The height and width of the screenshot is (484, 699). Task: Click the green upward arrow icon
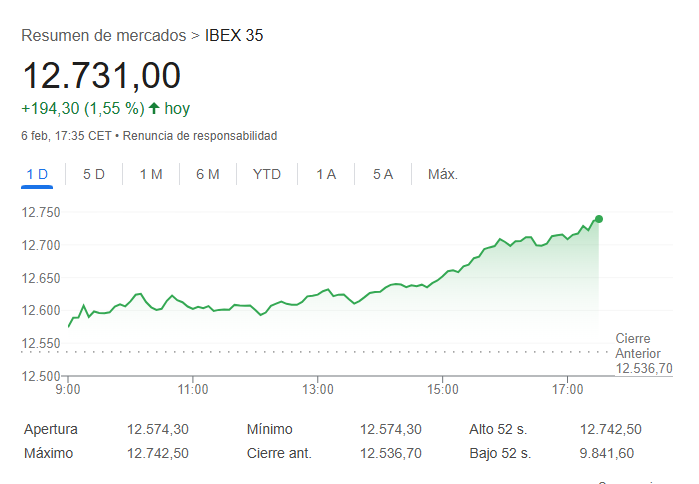click(x=154, y=108)
